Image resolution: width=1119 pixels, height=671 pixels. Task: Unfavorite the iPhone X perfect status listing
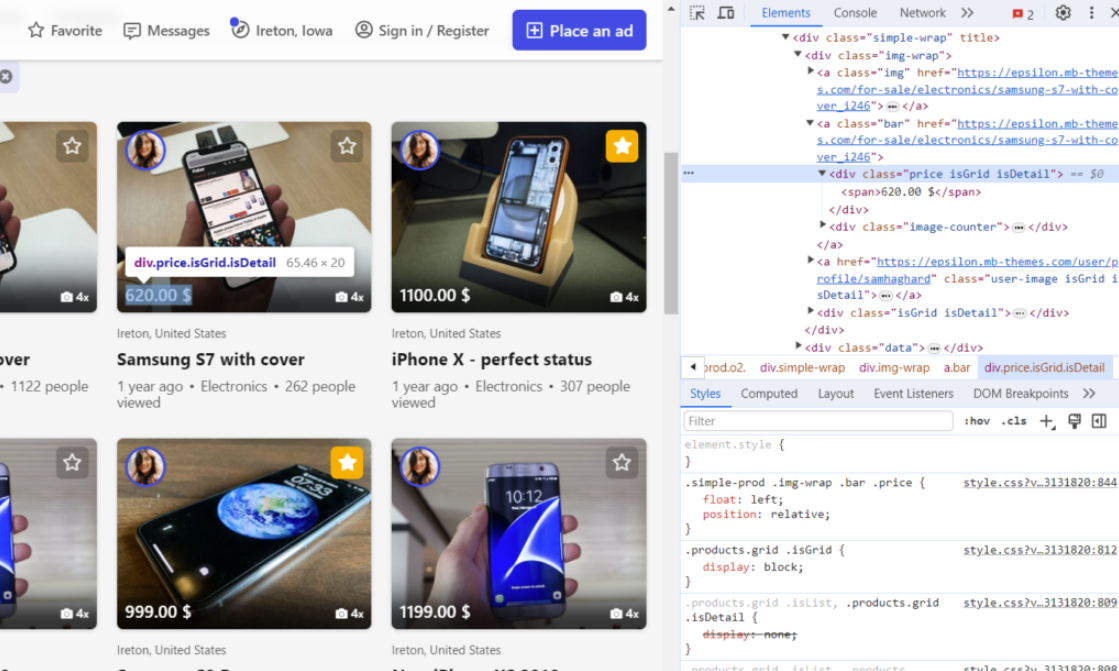click(622, 146)
